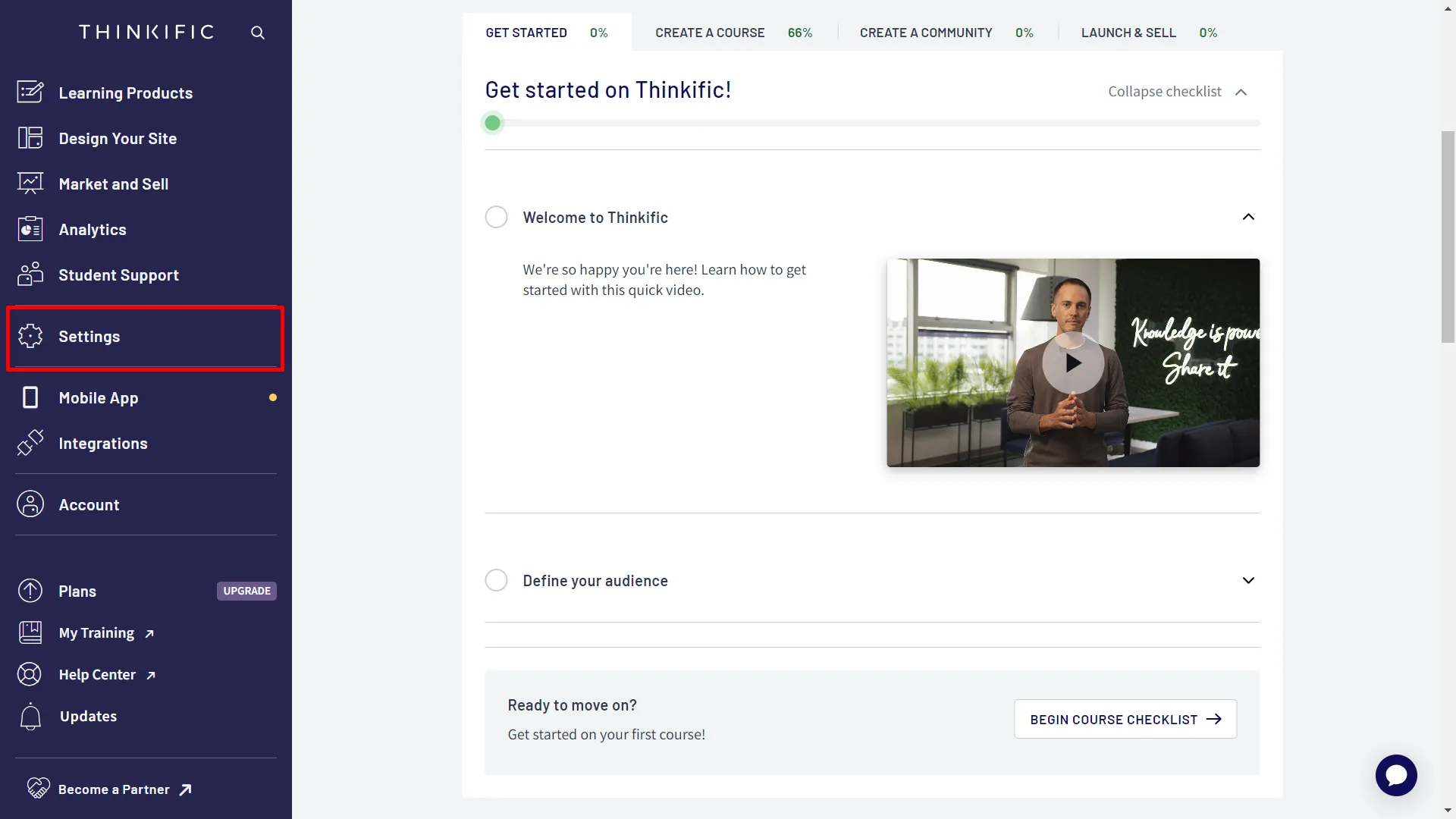Collapse the checklist panel
The image size is (1456, 819).
coord(1179,91)
